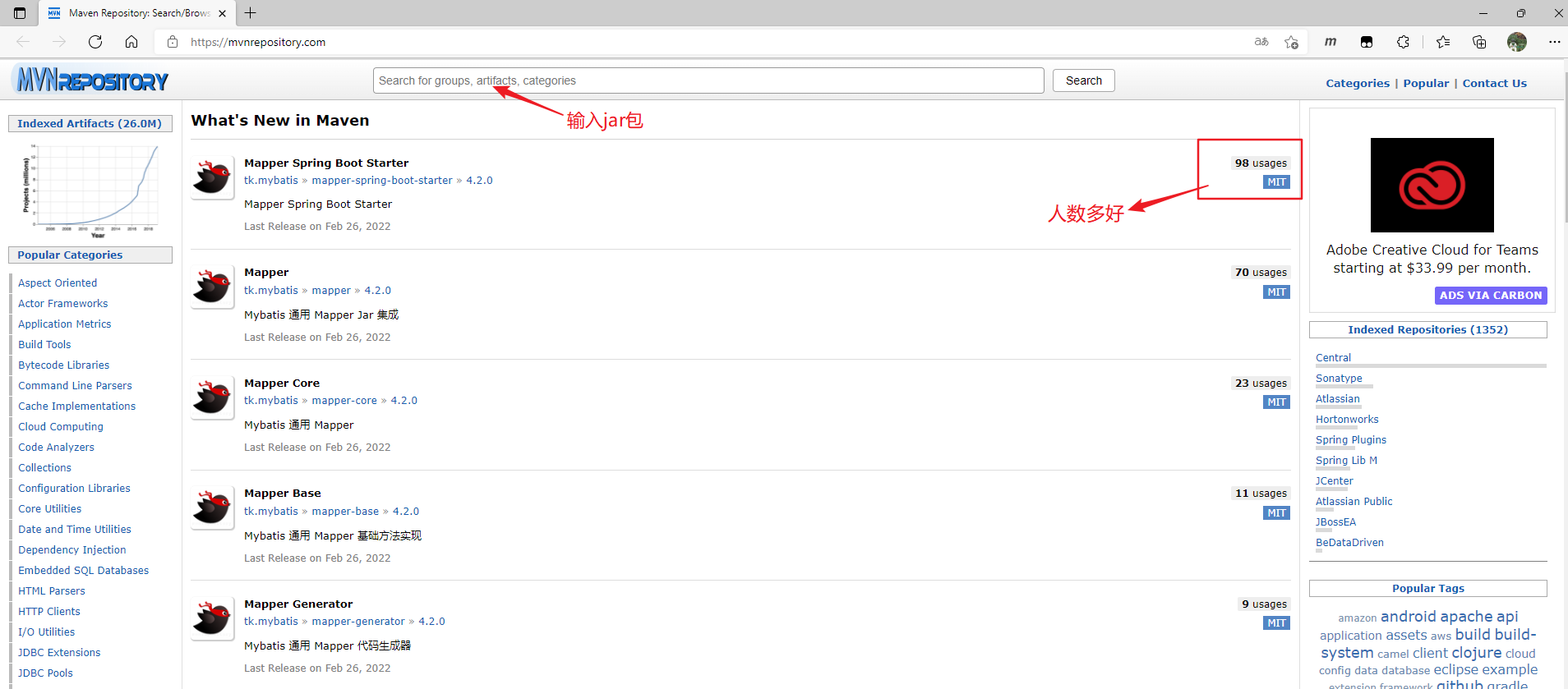Image resolution: width=1568 pixels, height=689 pixels.
Task: Open the HTTP Clients category
Action: pos(49,611)
